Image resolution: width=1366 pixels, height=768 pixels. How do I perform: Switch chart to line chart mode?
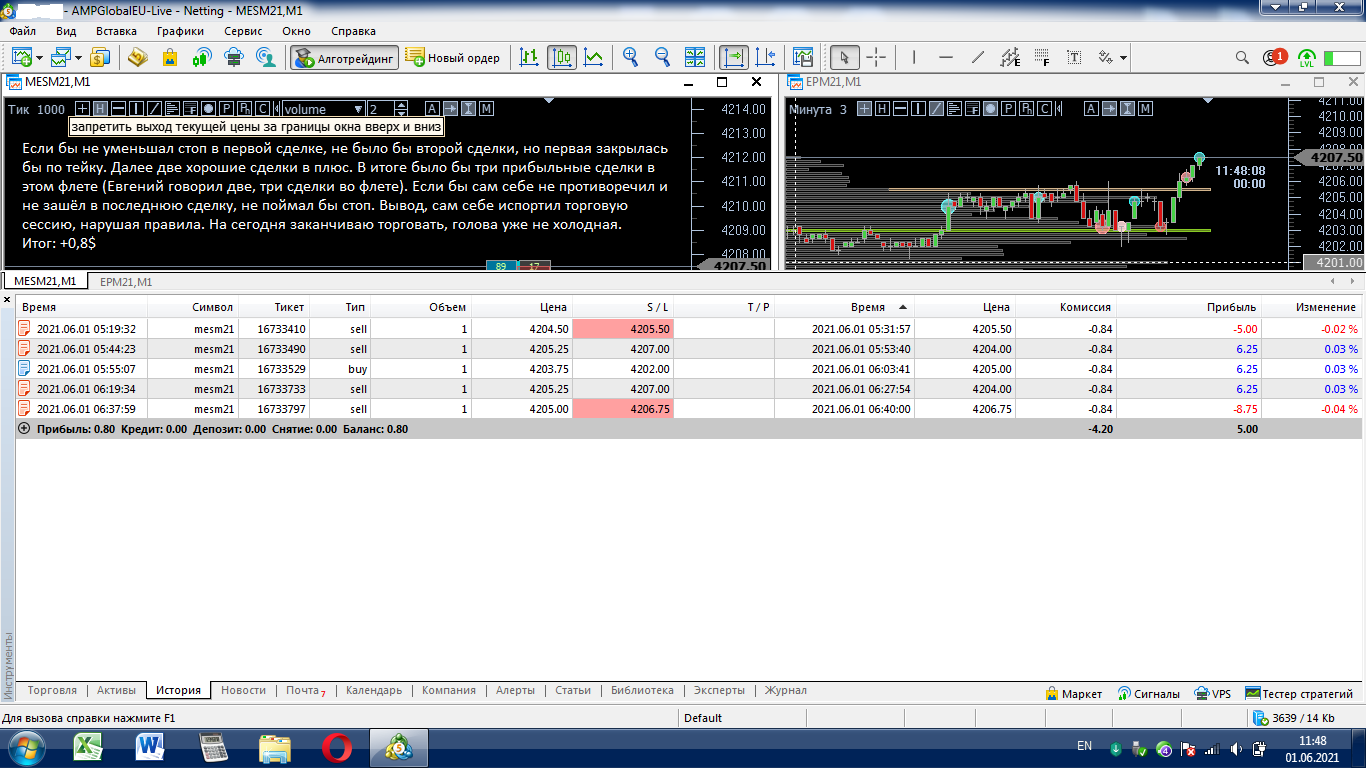(x=594, y=57)
